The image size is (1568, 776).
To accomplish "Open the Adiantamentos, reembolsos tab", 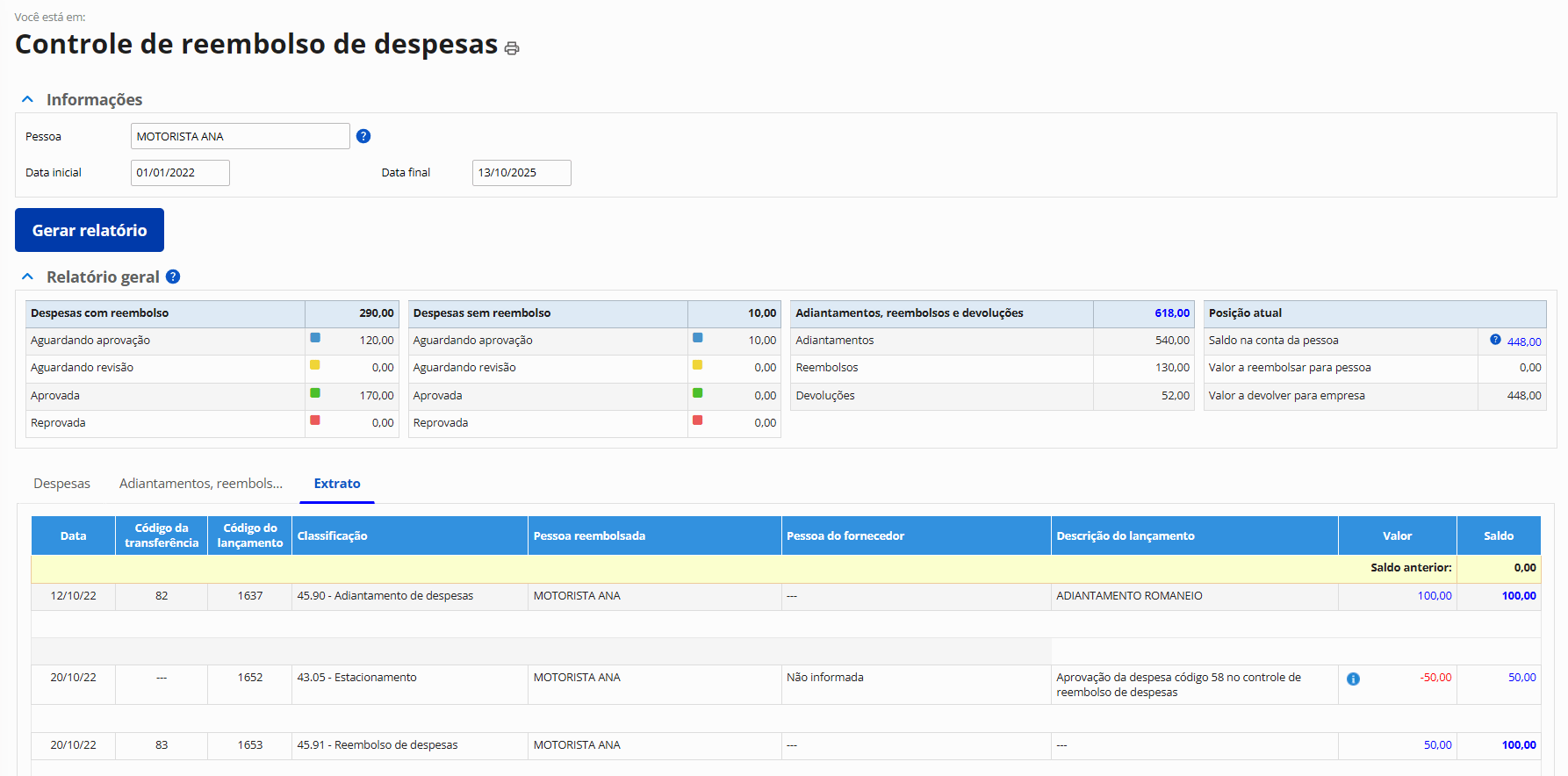I will coord(201,484).
